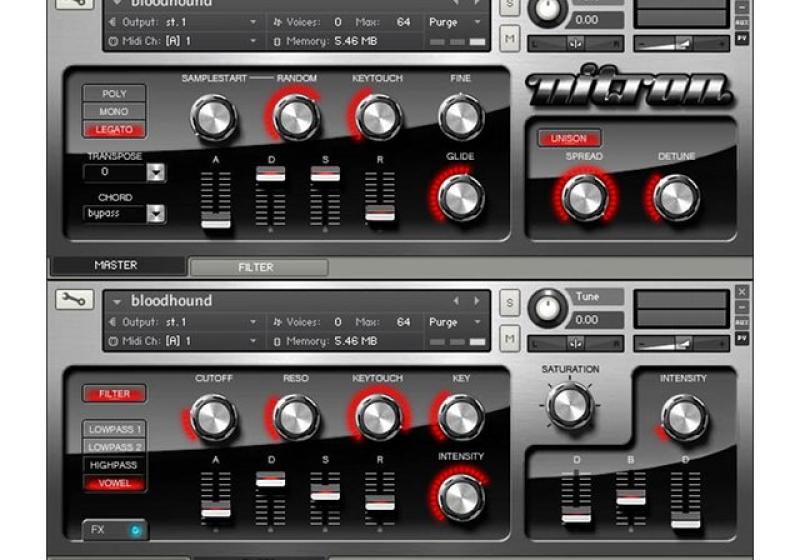Click the KEYTOUCH knob in master panel
Image resolution: width=800 pixels, height=560 pixels.
[x=379, y=118]
